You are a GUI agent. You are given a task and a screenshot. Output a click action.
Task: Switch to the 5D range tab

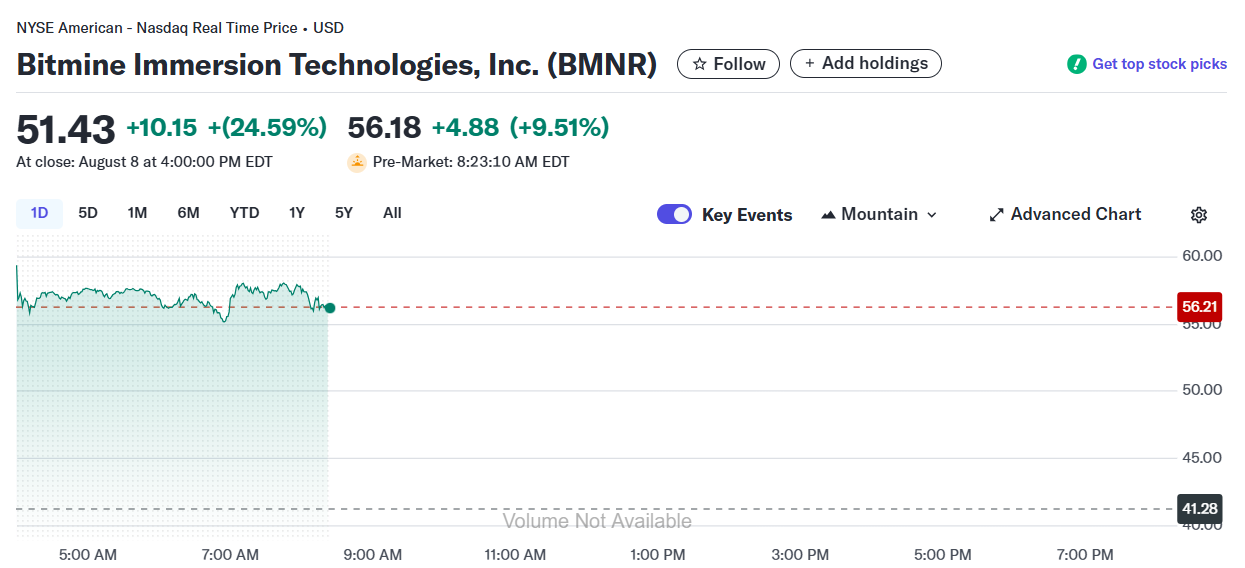[88, 213]
